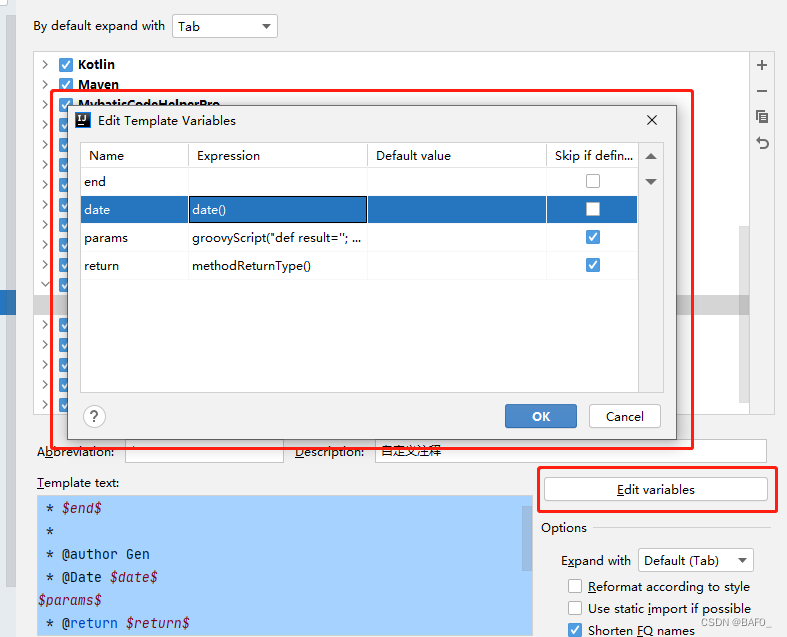Edit the groovyScript expression cell

point(278,237)
